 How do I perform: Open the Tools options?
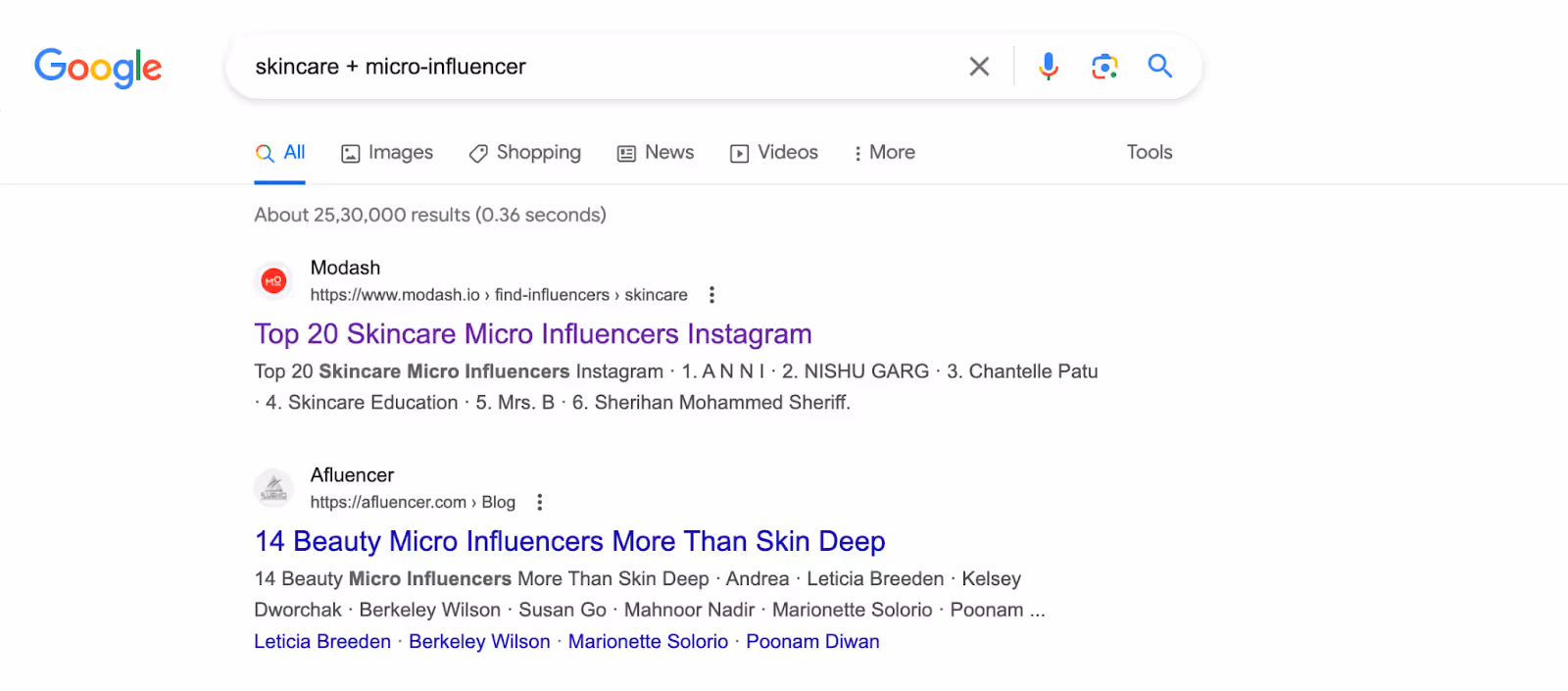click(1150, 152)
